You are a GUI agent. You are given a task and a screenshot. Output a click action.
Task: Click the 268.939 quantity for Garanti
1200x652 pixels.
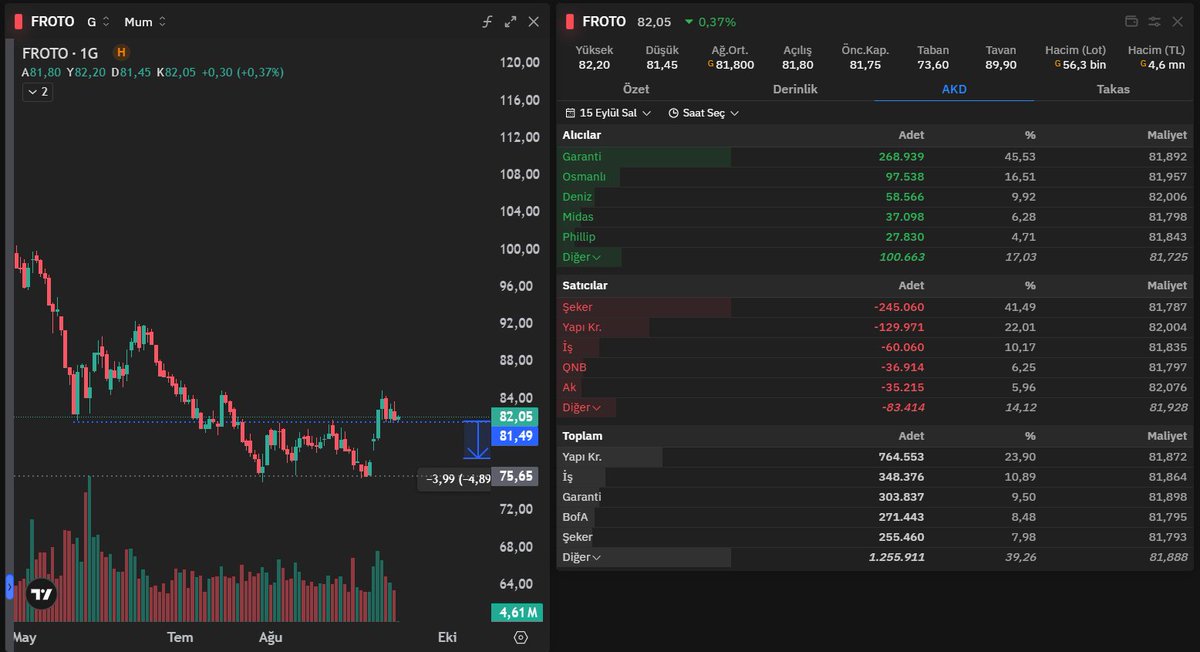tap(901, 157)
